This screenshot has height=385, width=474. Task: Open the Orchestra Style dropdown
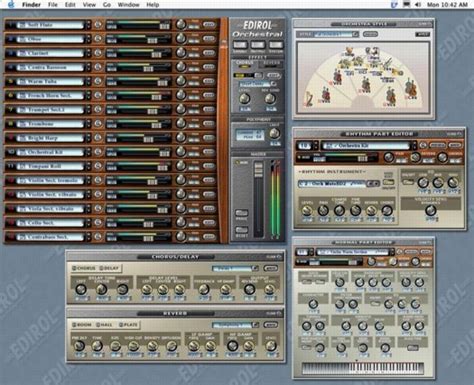(x=336, y=34)
